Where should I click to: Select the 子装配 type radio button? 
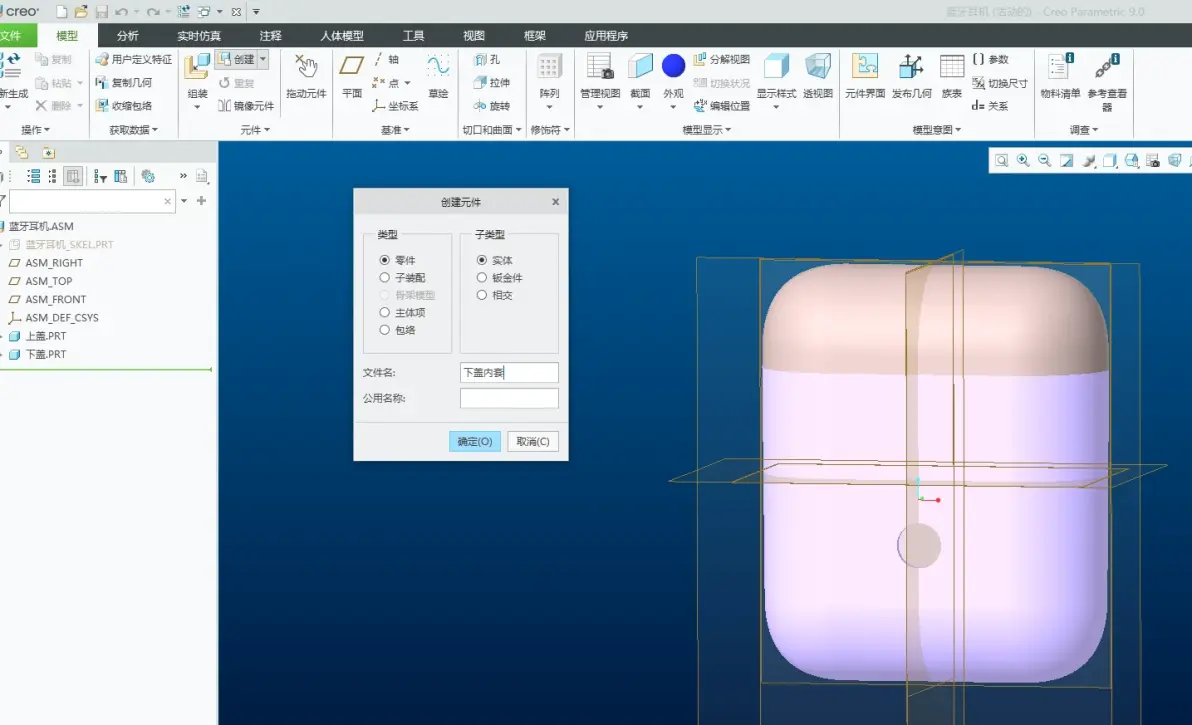(385, 277)
